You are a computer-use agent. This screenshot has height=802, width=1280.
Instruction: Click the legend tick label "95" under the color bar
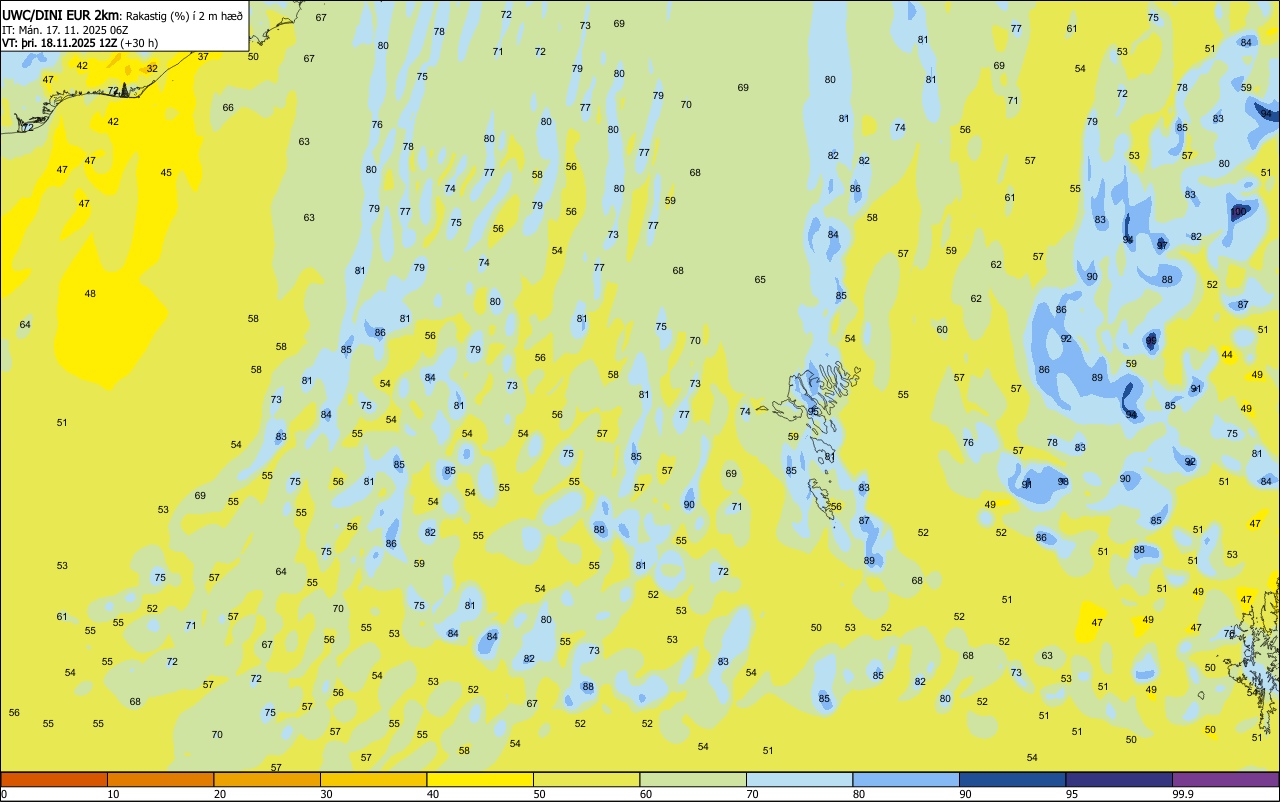click(1072, 794)
